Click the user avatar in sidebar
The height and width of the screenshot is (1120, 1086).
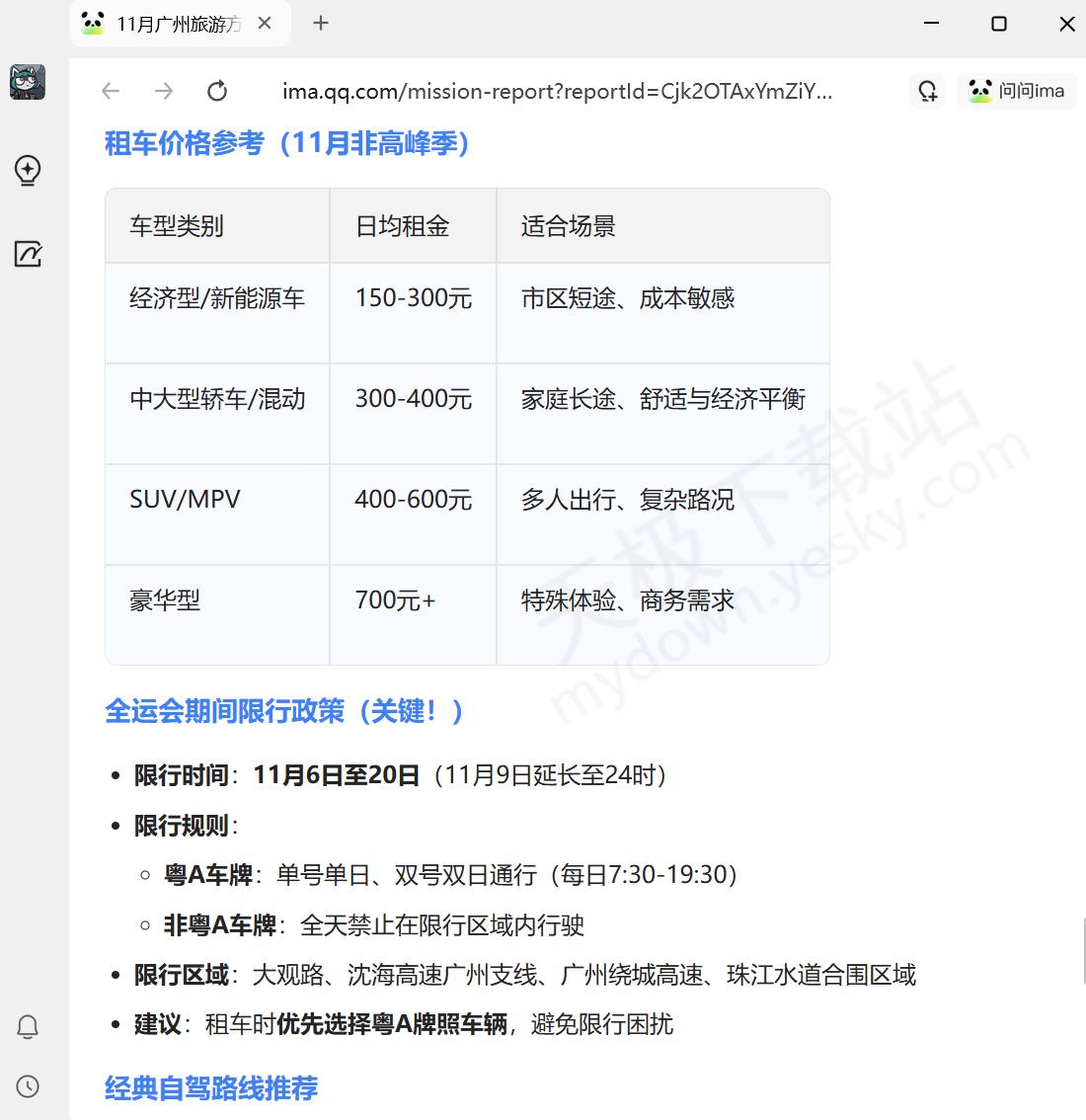tap(28, 83)
